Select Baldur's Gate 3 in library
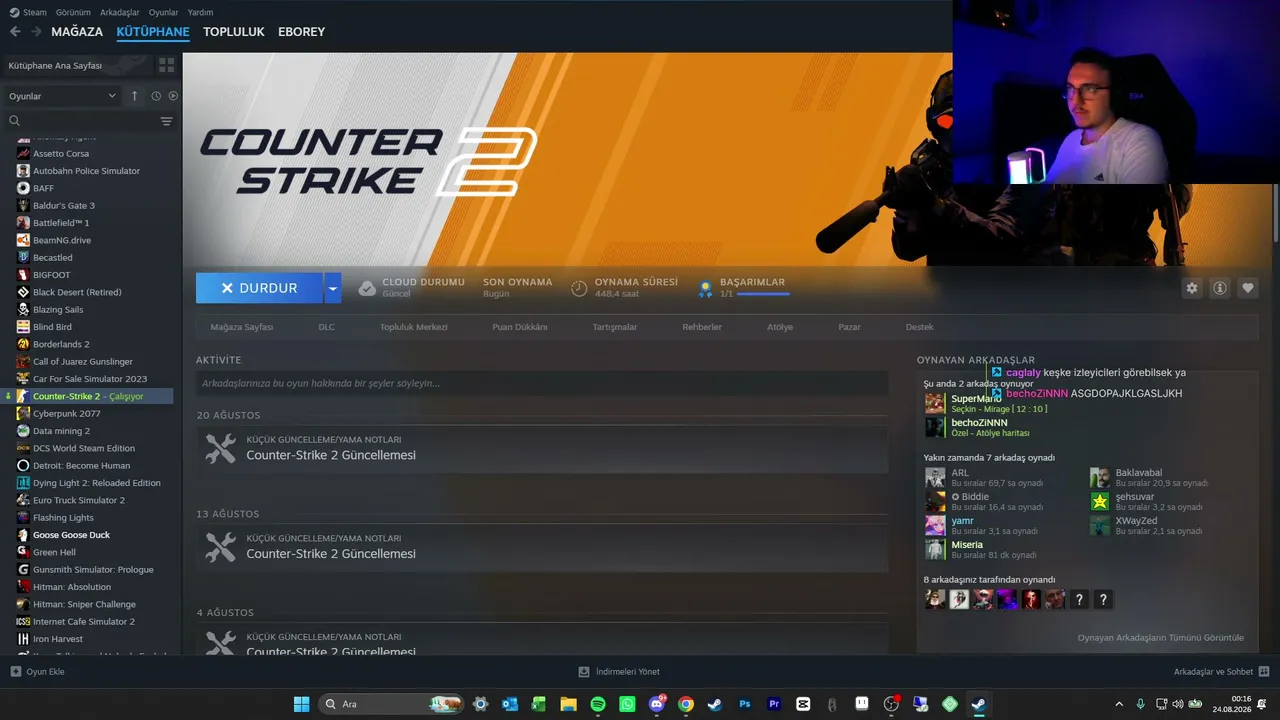The image size is (1280, 720). coord(64,206)
